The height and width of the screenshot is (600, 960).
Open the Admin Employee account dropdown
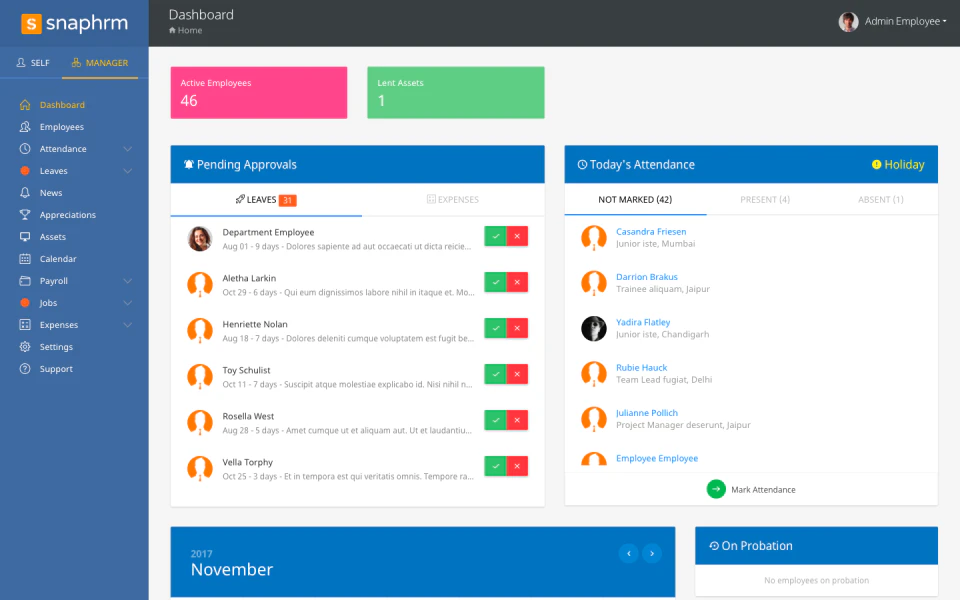(x=893, y=20)
